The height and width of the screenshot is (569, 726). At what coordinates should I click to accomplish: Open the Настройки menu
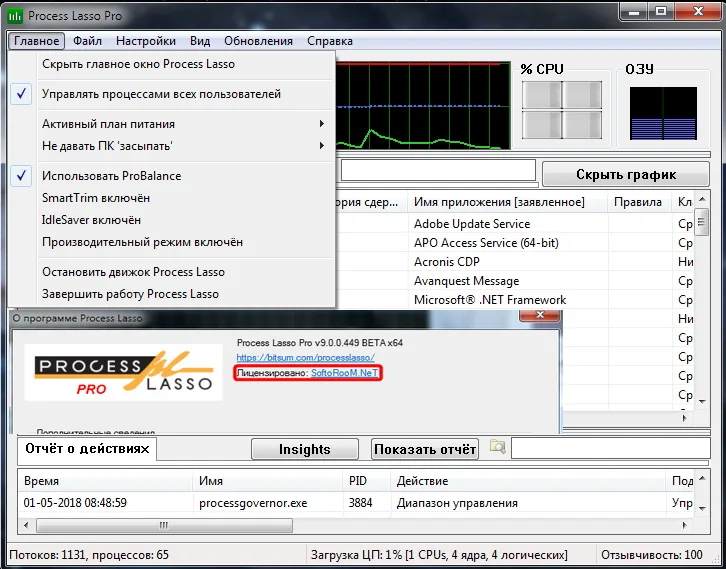tap(146, 41)
